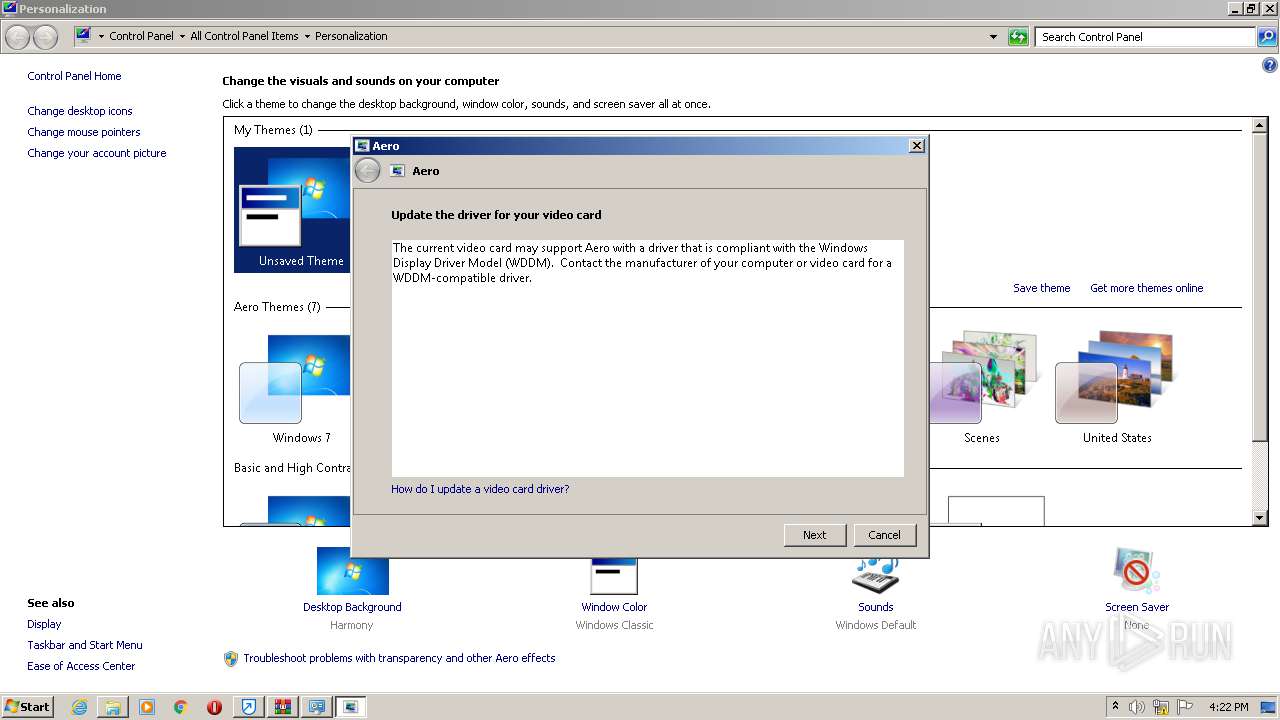Select the Unsaved Theme thumbnail

click(x=292, y=210)
